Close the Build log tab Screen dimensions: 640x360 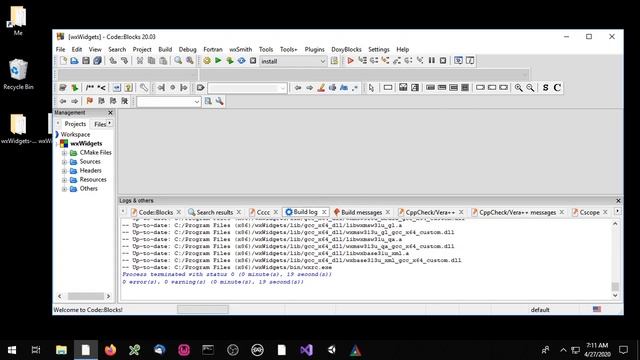coord(324,212)
